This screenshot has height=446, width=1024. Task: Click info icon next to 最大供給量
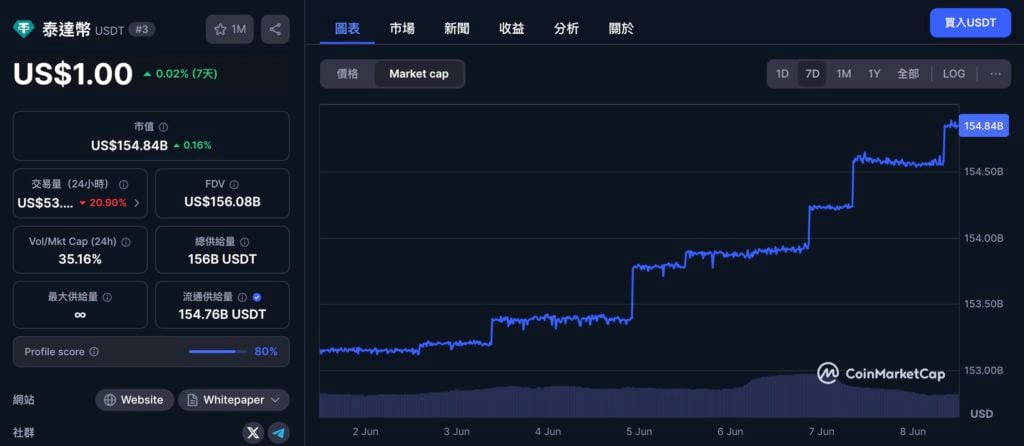[107, 297]
